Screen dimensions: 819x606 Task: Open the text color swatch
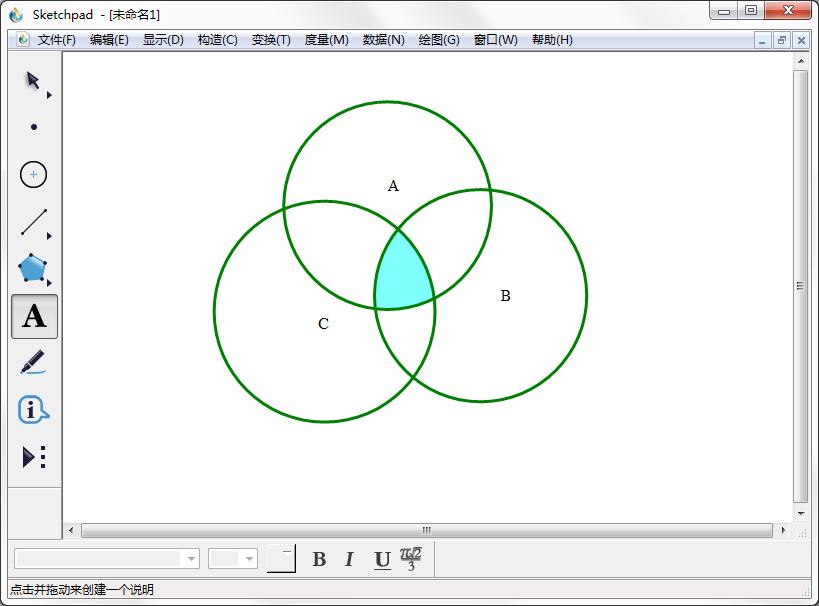point(282,558)
